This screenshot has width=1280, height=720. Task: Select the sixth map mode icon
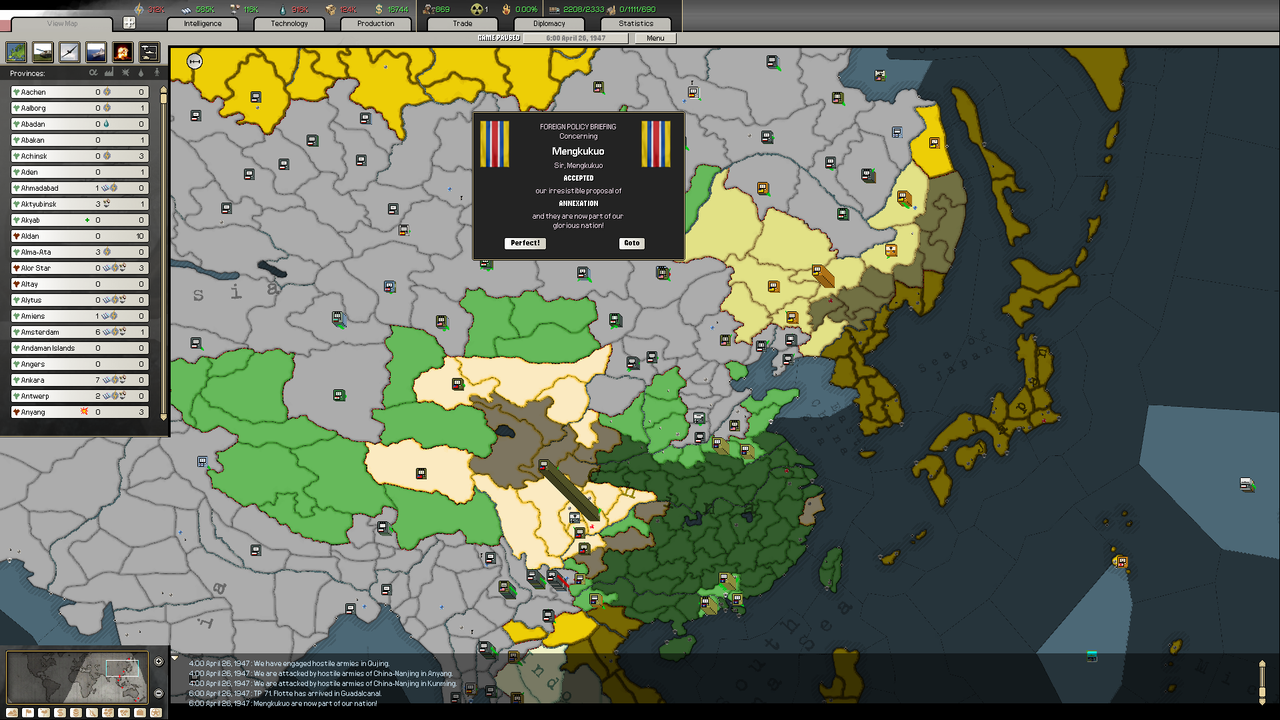tap(92, 712)
